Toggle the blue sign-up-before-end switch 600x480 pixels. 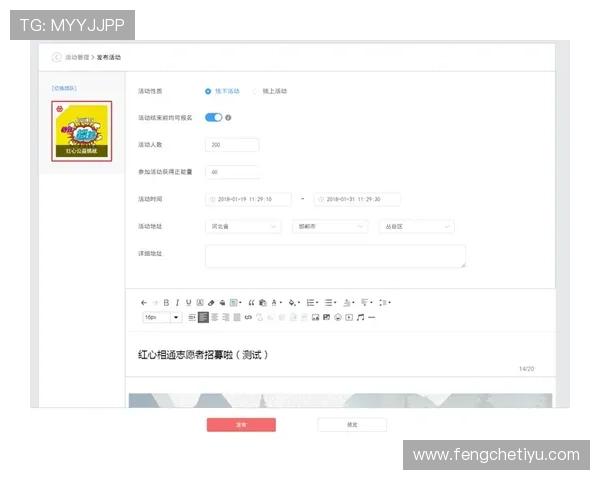(214, 118)
